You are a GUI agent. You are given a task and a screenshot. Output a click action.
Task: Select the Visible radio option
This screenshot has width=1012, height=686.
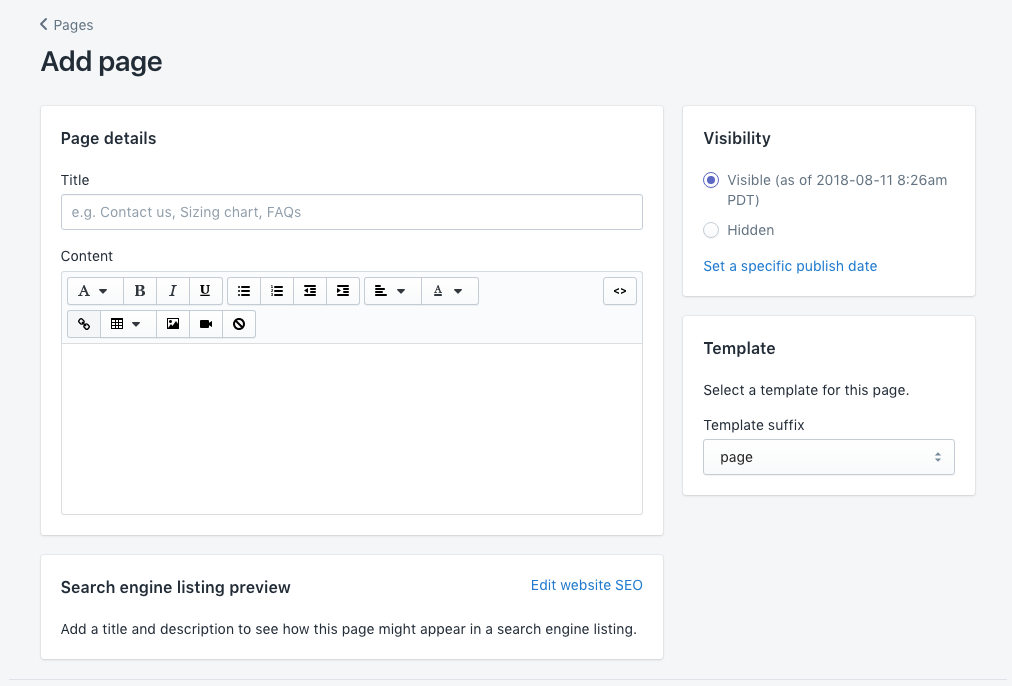[x=711, y=180]
